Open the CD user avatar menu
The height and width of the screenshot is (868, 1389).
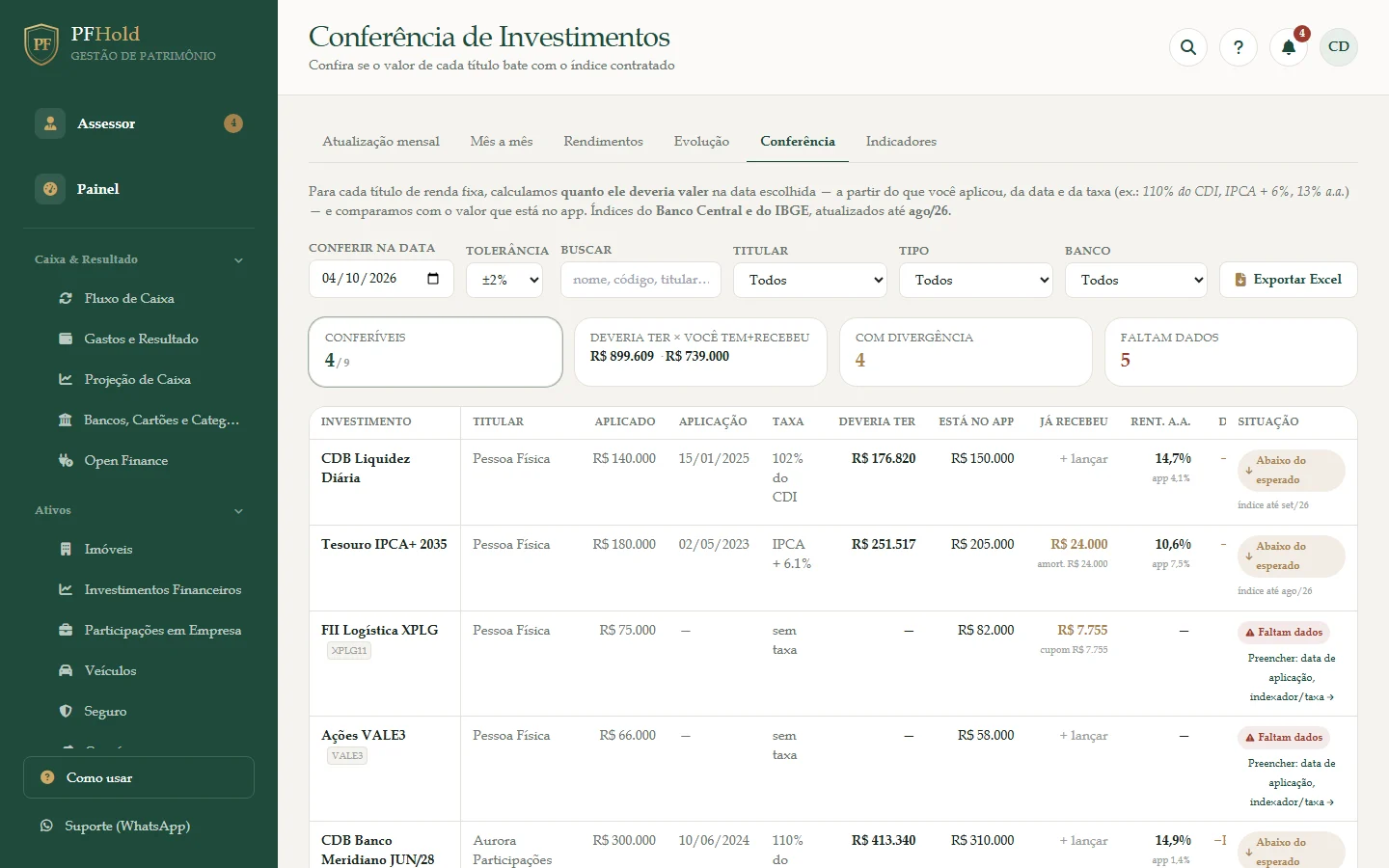click(x=1339, y=47)
